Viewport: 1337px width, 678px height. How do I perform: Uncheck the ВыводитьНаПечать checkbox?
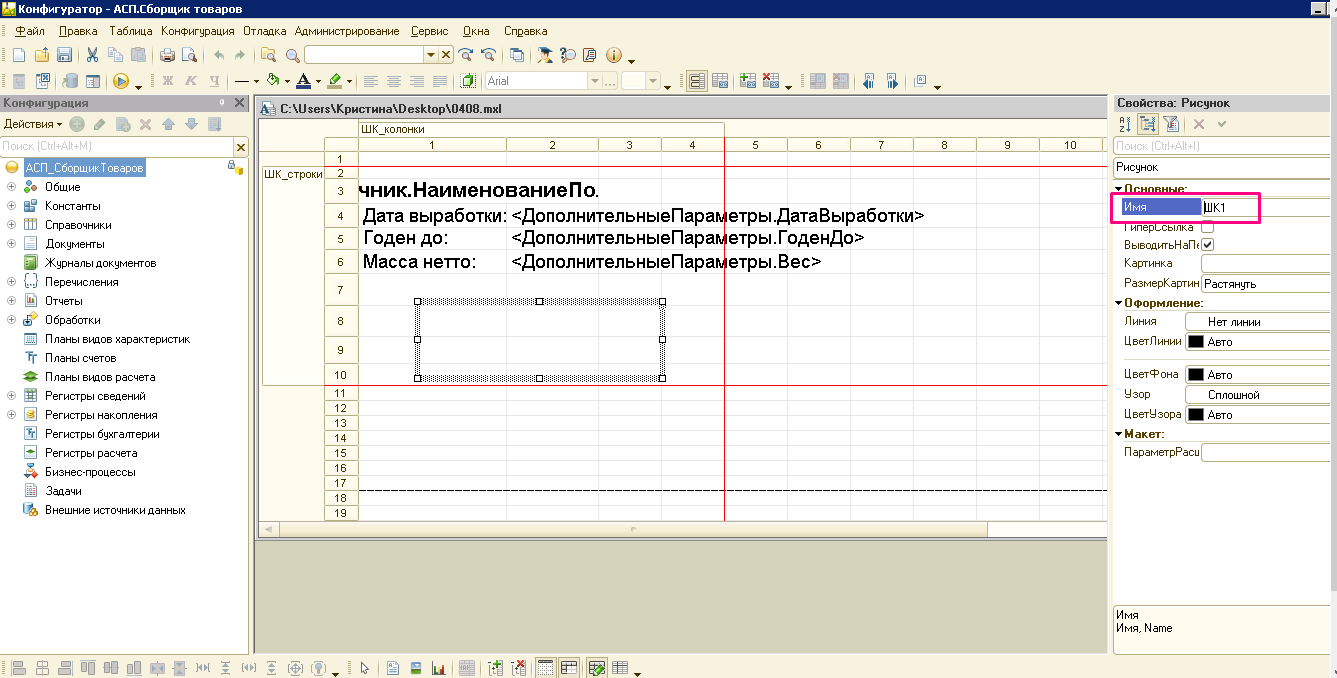[x=1208, y=245]
